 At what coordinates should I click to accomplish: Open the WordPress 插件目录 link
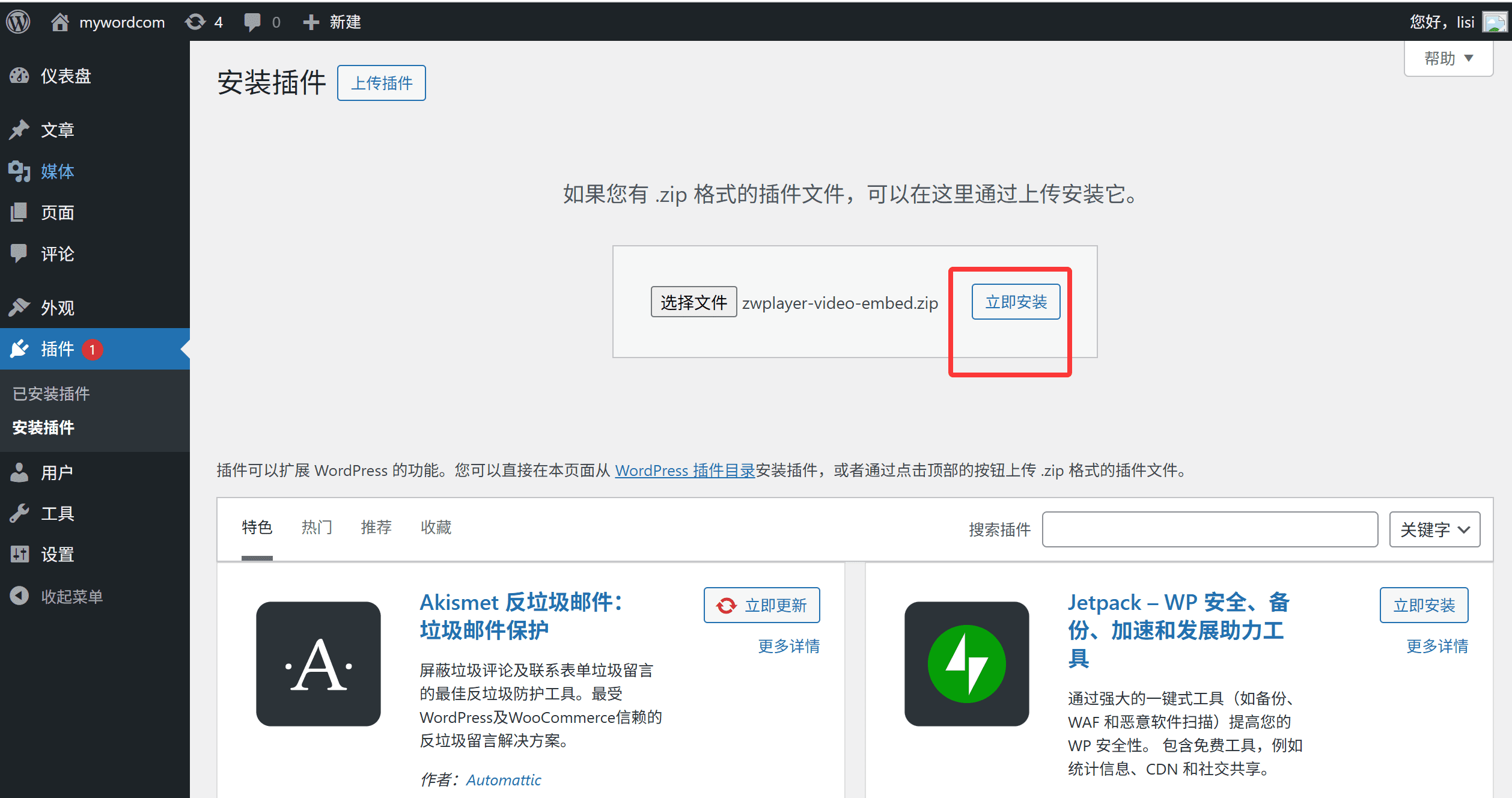(684, 470)
